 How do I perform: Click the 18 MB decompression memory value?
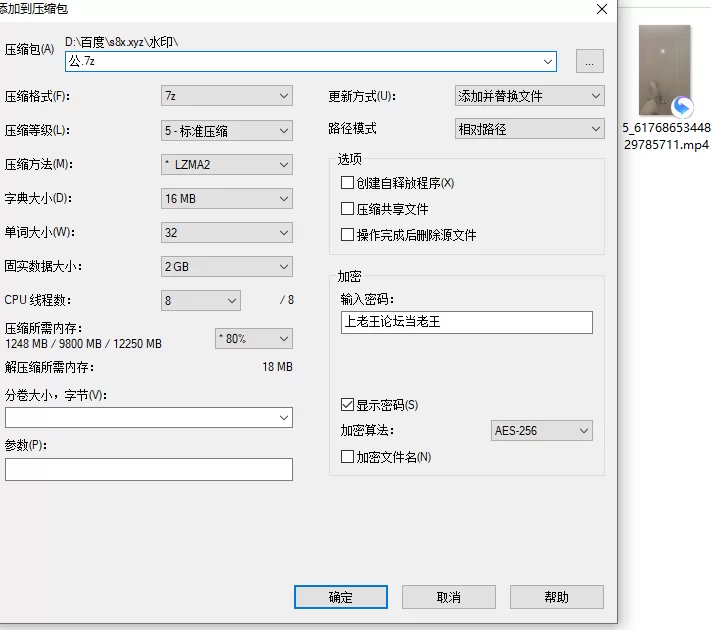[278, 366]
